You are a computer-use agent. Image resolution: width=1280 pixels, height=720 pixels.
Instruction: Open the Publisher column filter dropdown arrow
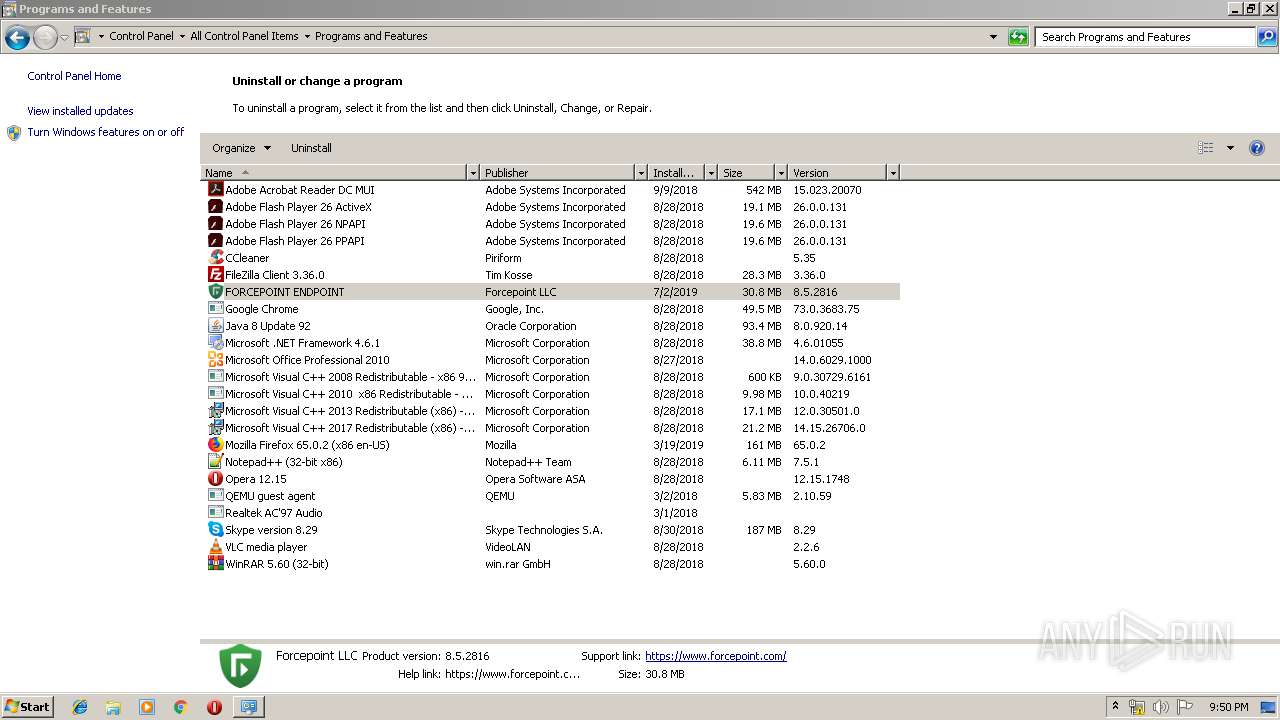tap(641, 173)
